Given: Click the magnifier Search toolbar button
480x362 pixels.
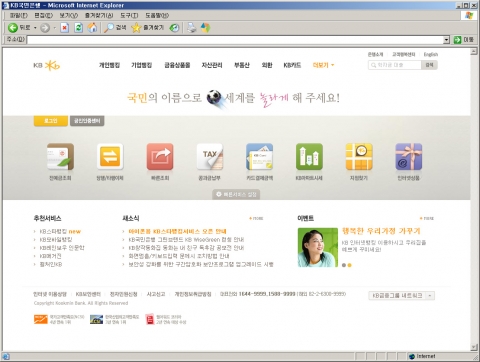Looking at the screenshot, I should tap(115, 28).
